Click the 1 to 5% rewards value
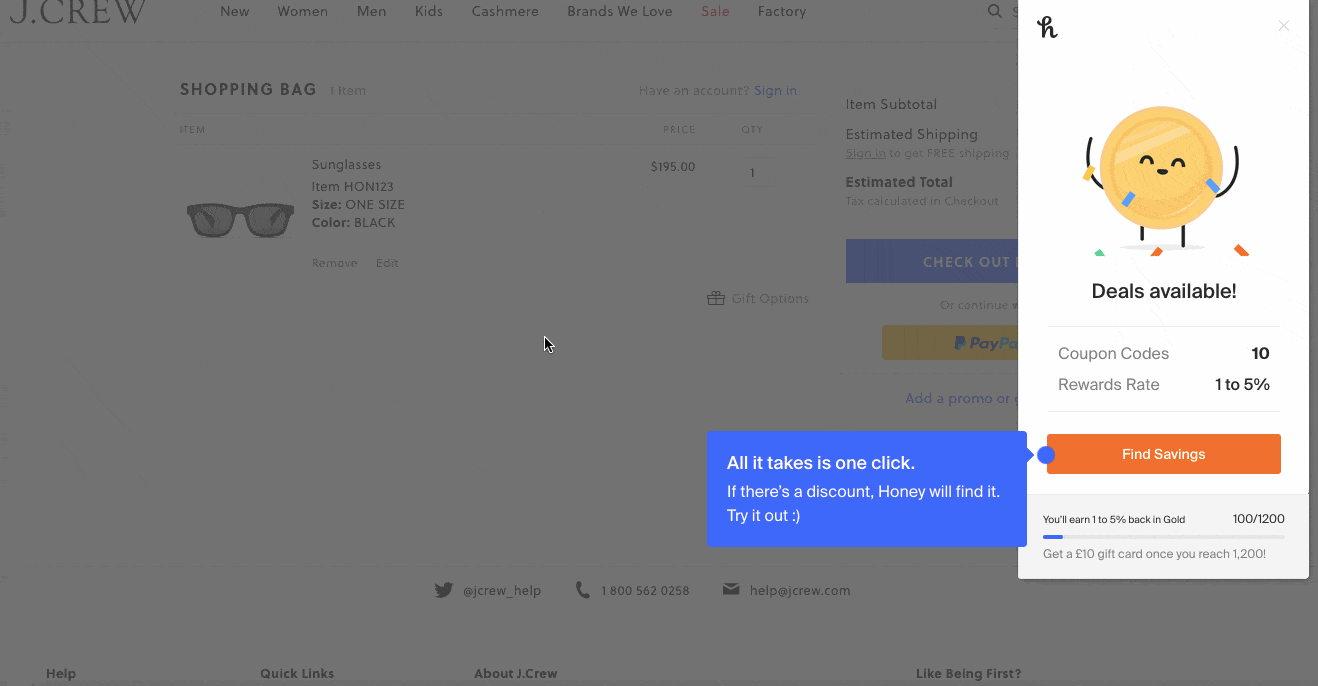1318x686 pixels. [1242, 384]
